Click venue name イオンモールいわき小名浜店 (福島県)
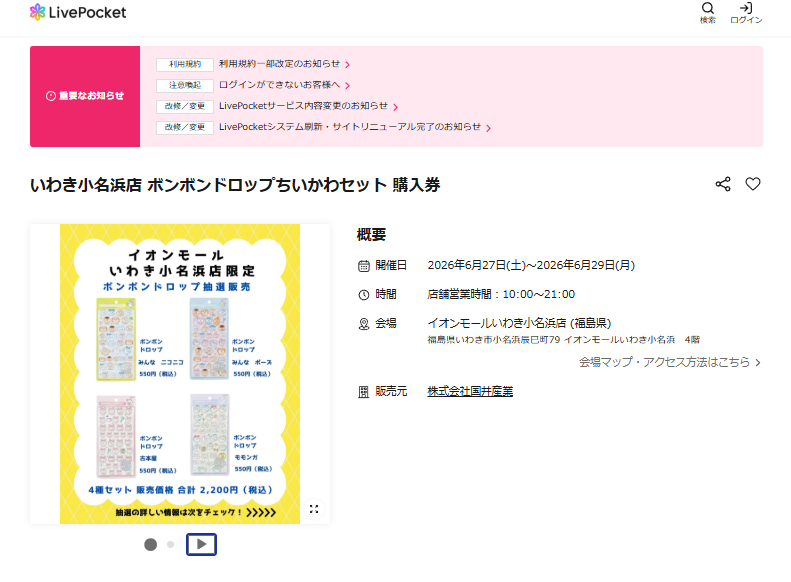The image size is (791, 582). [x=519, y=323]
